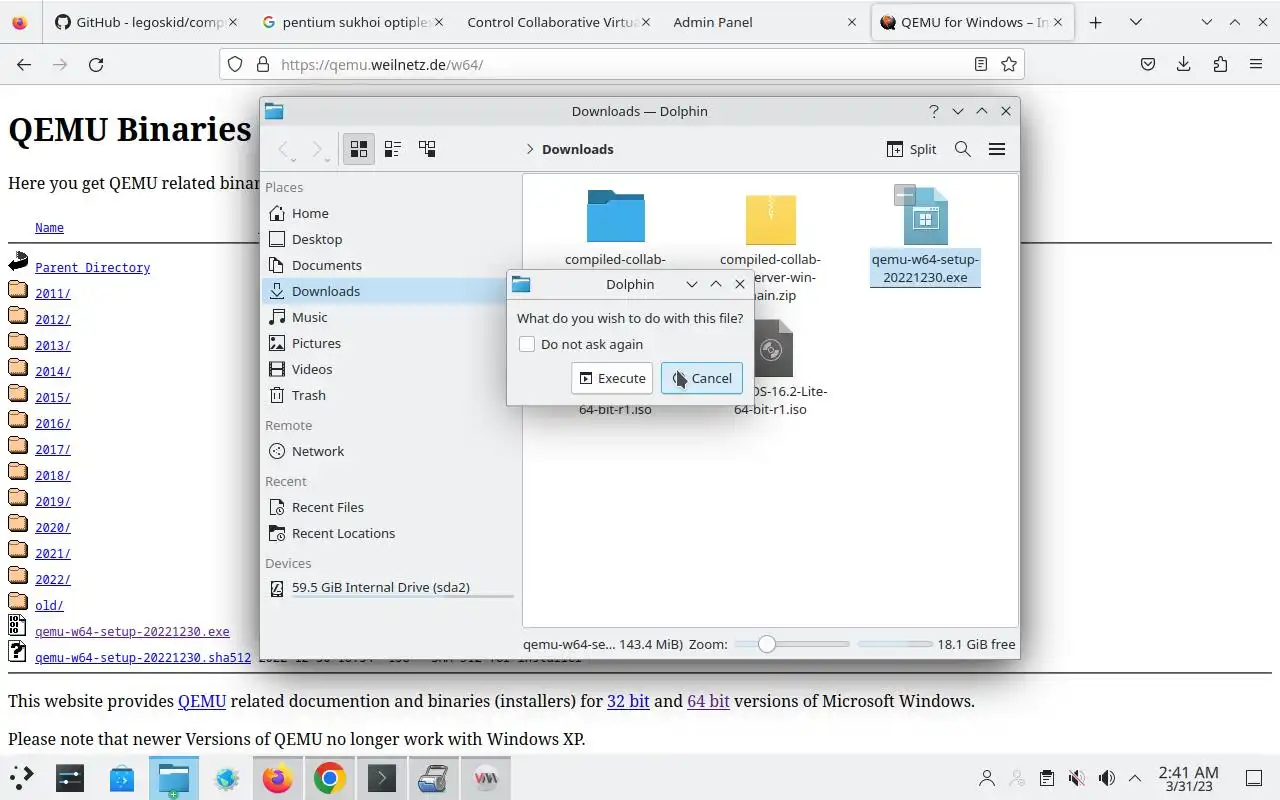
Task: Download qemu-w64-setup-20221230.exe link on webpage
Action: point(132,632)
